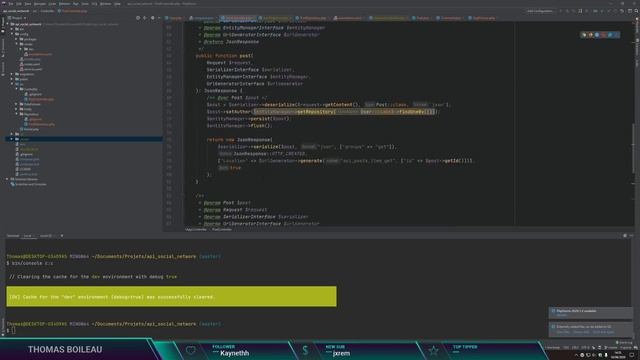Switch to the Local (2) terminal tab
Screen dimensions: 640x360
click(46, 236)
